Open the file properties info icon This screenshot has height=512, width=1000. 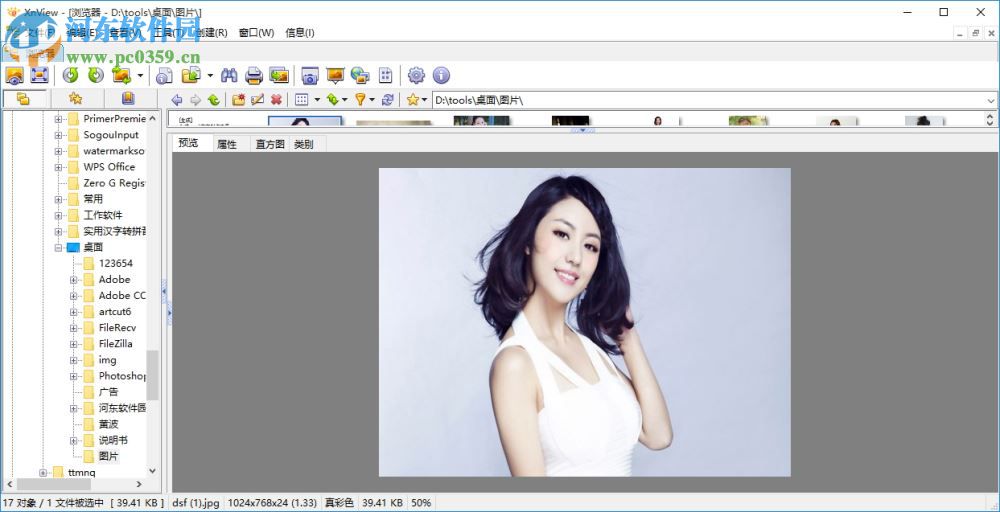pyautogui.click(x=165, y=76)
